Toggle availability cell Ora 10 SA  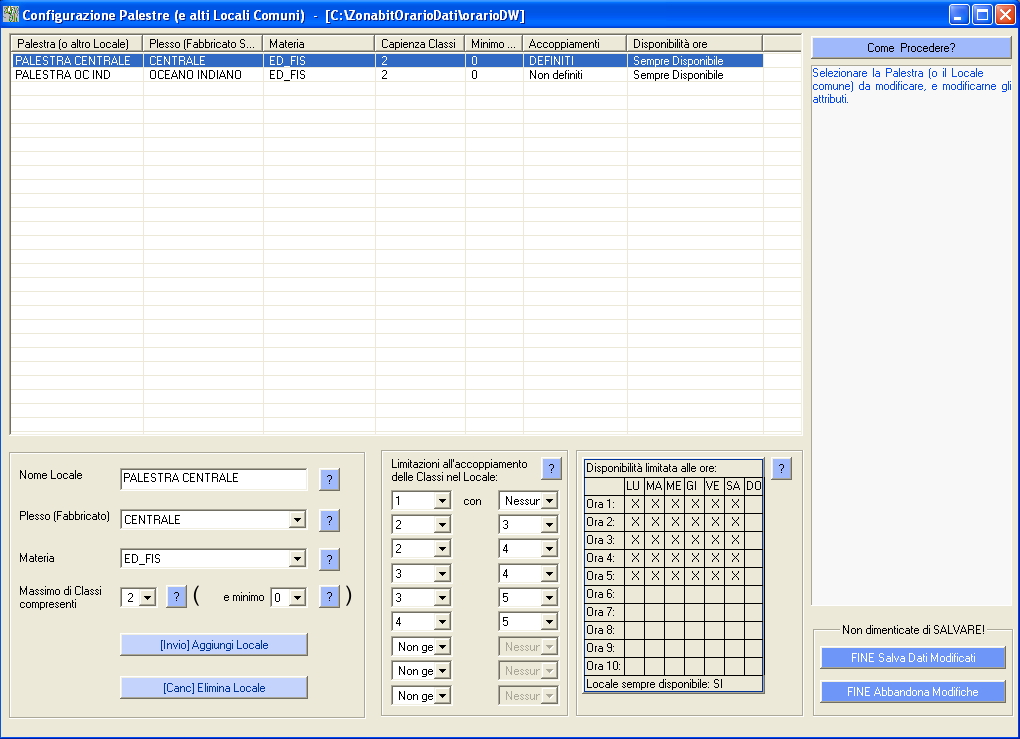(734, 666)
